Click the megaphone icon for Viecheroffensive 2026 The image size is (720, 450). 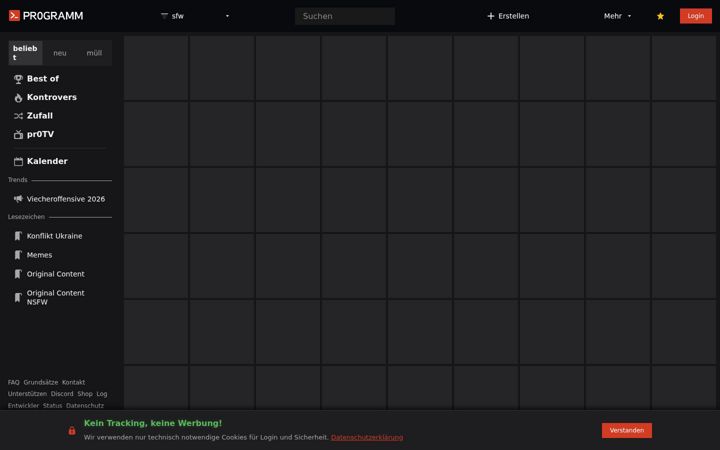click(18, 199)
